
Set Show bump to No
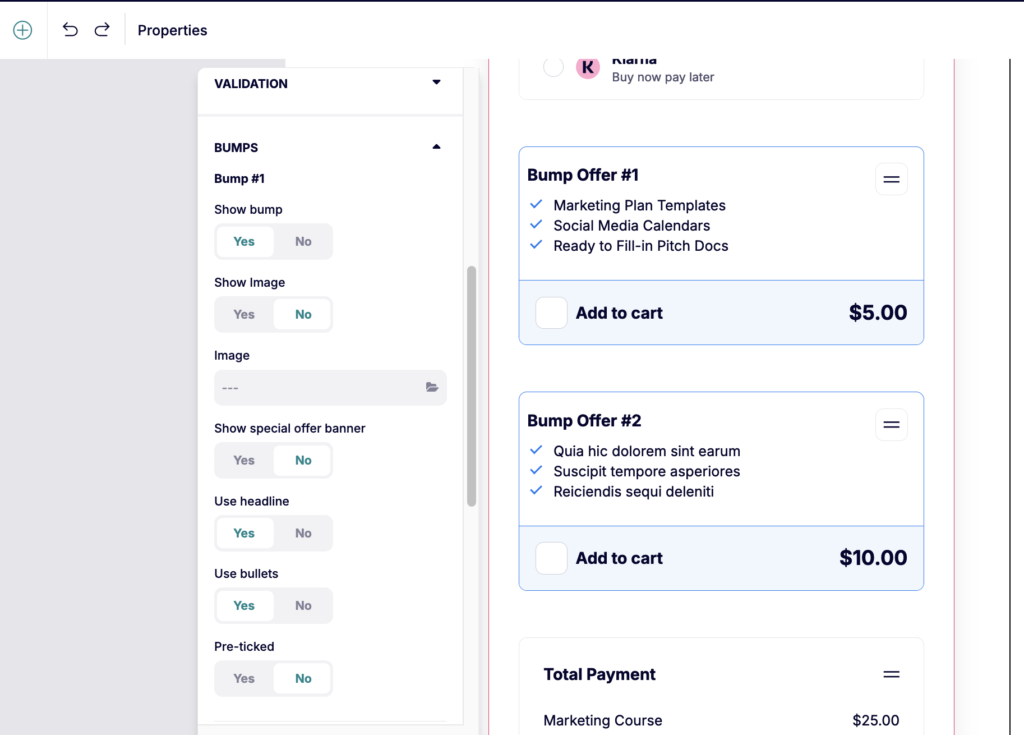click(x=303, y=241)
